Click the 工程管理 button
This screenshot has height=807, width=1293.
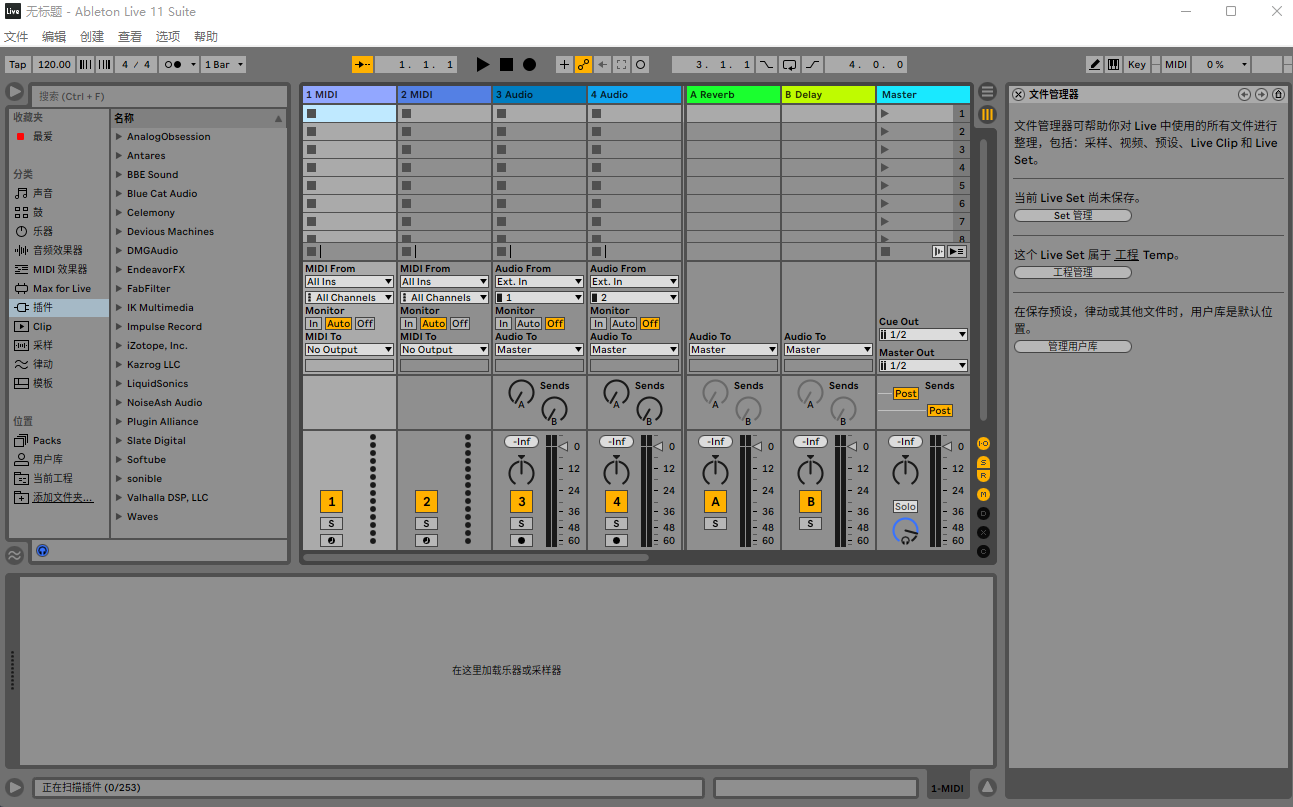pos(1073,272)
